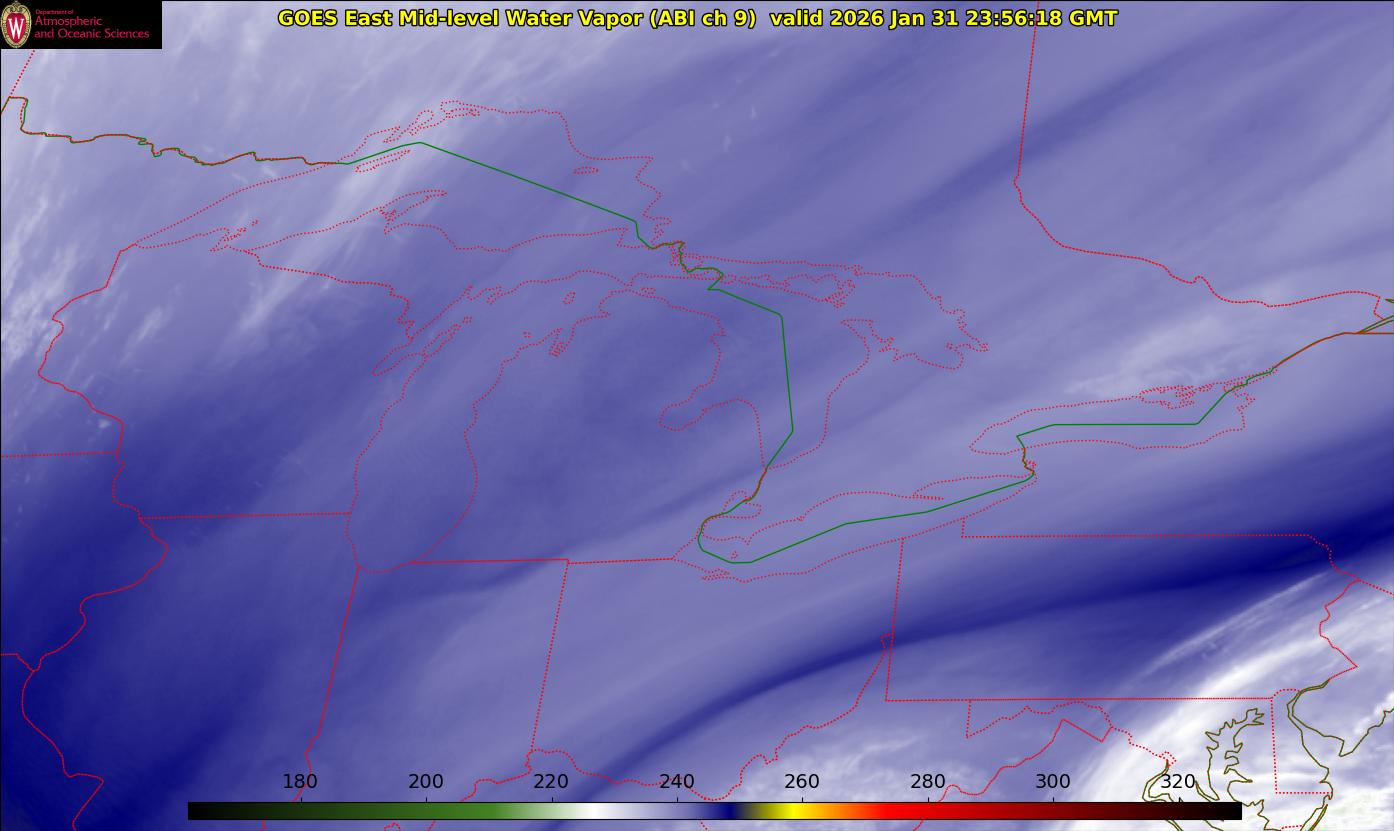Select the 260 colorbar tick label
This screenshot has width=1394, height=831.
click(x=802, y=781)
